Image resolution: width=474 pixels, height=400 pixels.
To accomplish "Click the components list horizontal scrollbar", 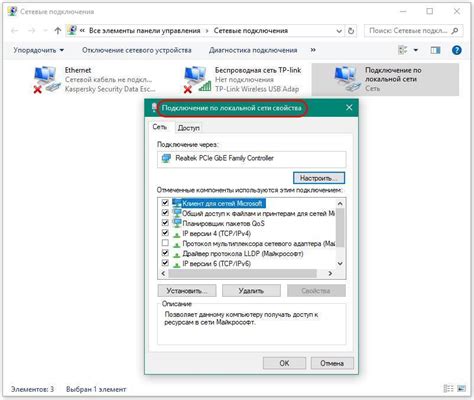I will click(242, 273).
